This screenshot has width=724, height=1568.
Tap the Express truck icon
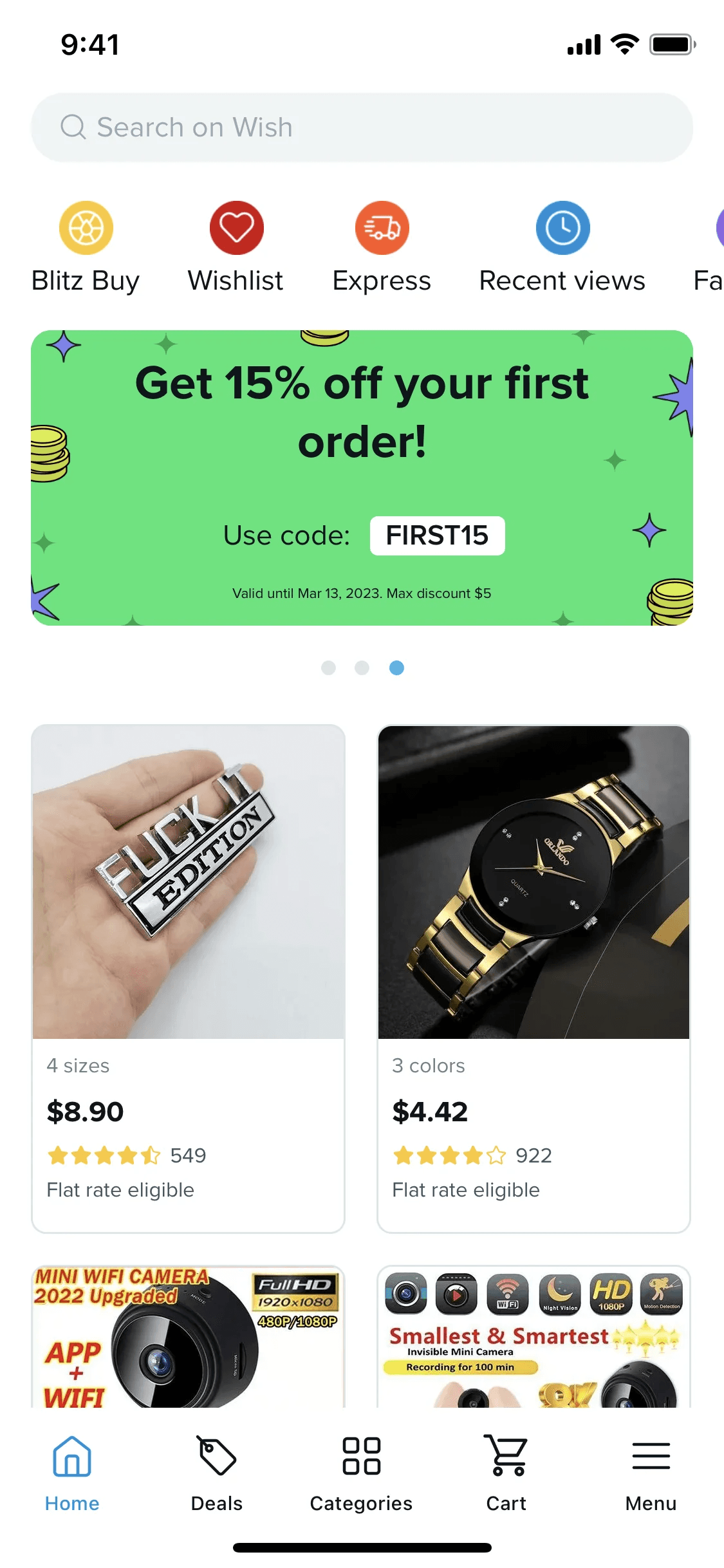pyautogui.click(x=382, y=228)
